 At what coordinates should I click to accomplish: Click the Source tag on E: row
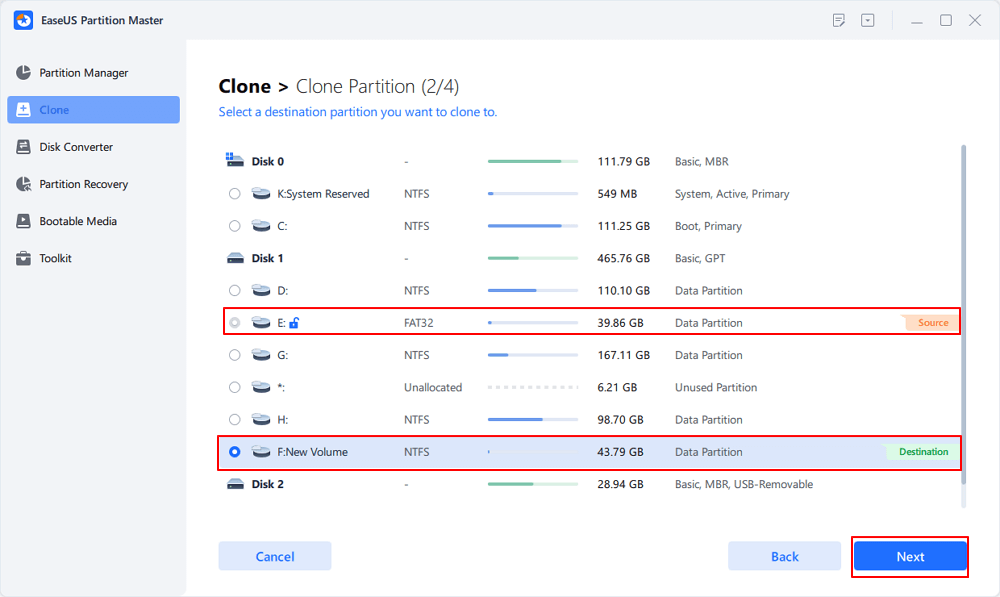(931, 323)
